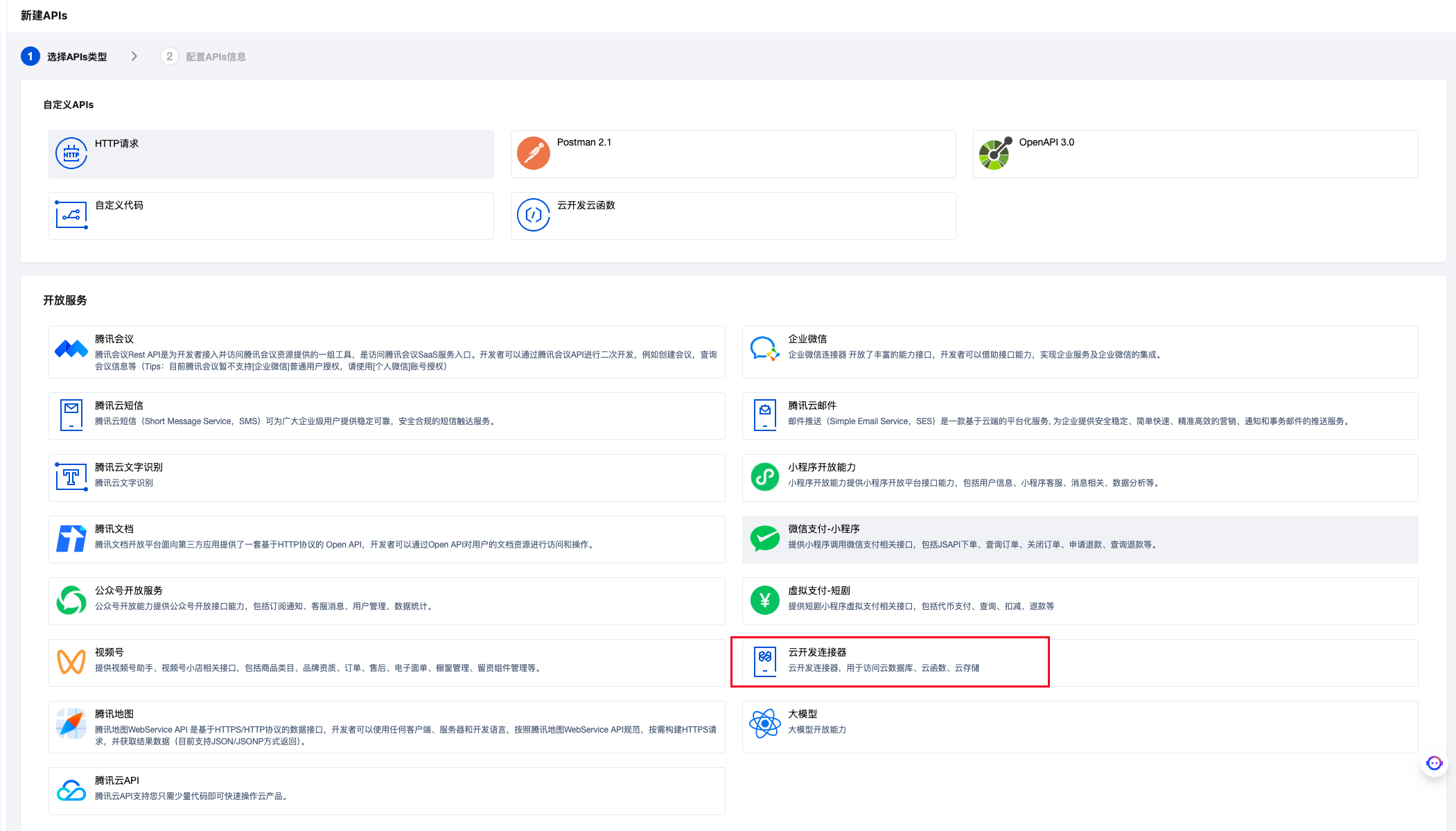Image resolution: width=1456 pixels, height=831 pixels.
Task: Click the 微信支付-小程序 green icon
Action: tap(764, 539)
